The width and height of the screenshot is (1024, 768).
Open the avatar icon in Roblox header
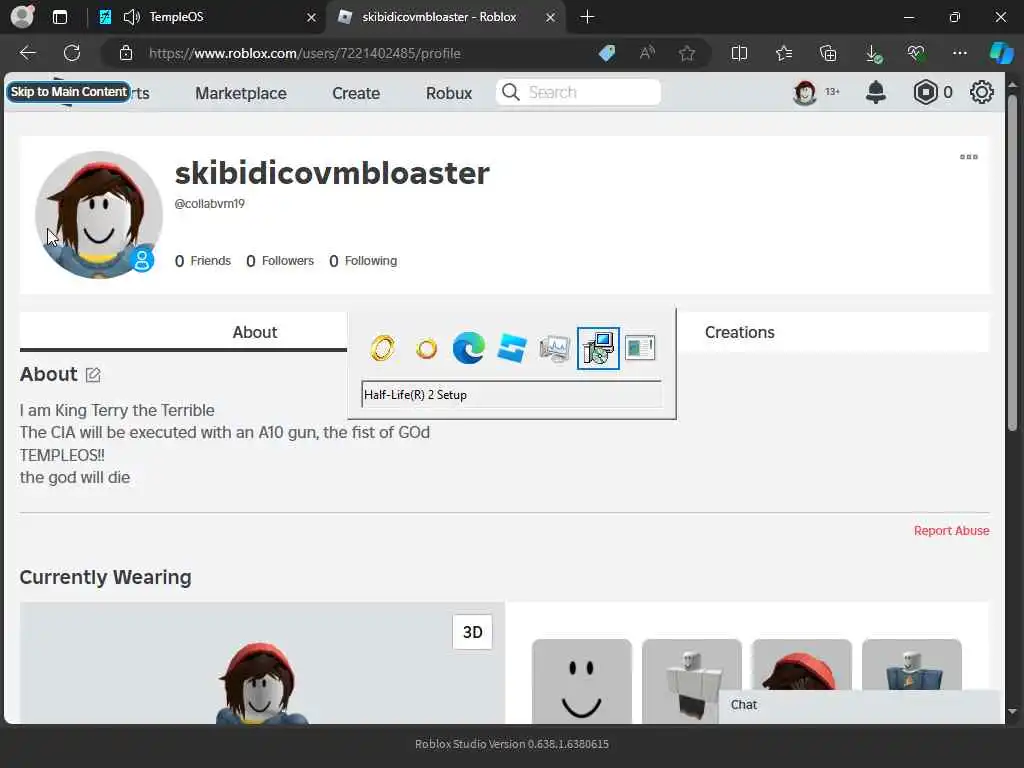[805, 92]
